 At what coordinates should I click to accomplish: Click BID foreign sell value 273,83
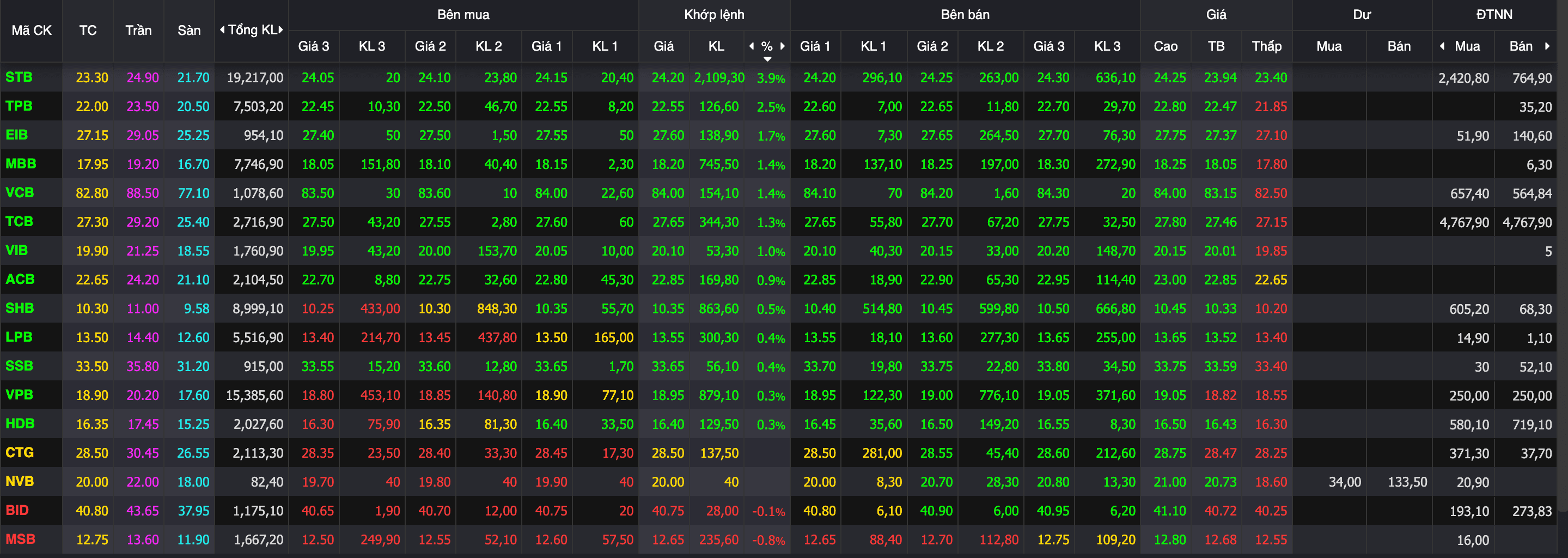tap(1532, 511)
